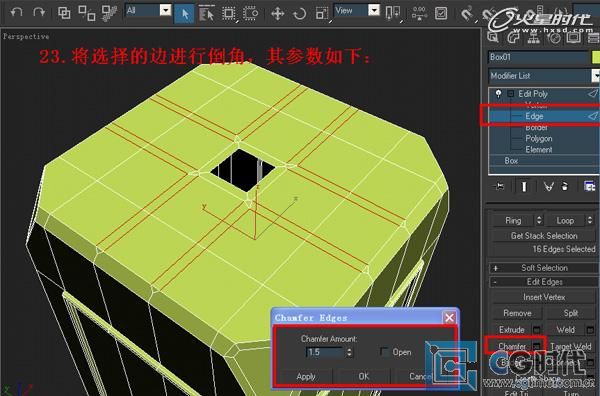Screen dimensions: 600x396
Task: Enable the Open checkbox in Chamfer Edges
Action: [384, 352]
